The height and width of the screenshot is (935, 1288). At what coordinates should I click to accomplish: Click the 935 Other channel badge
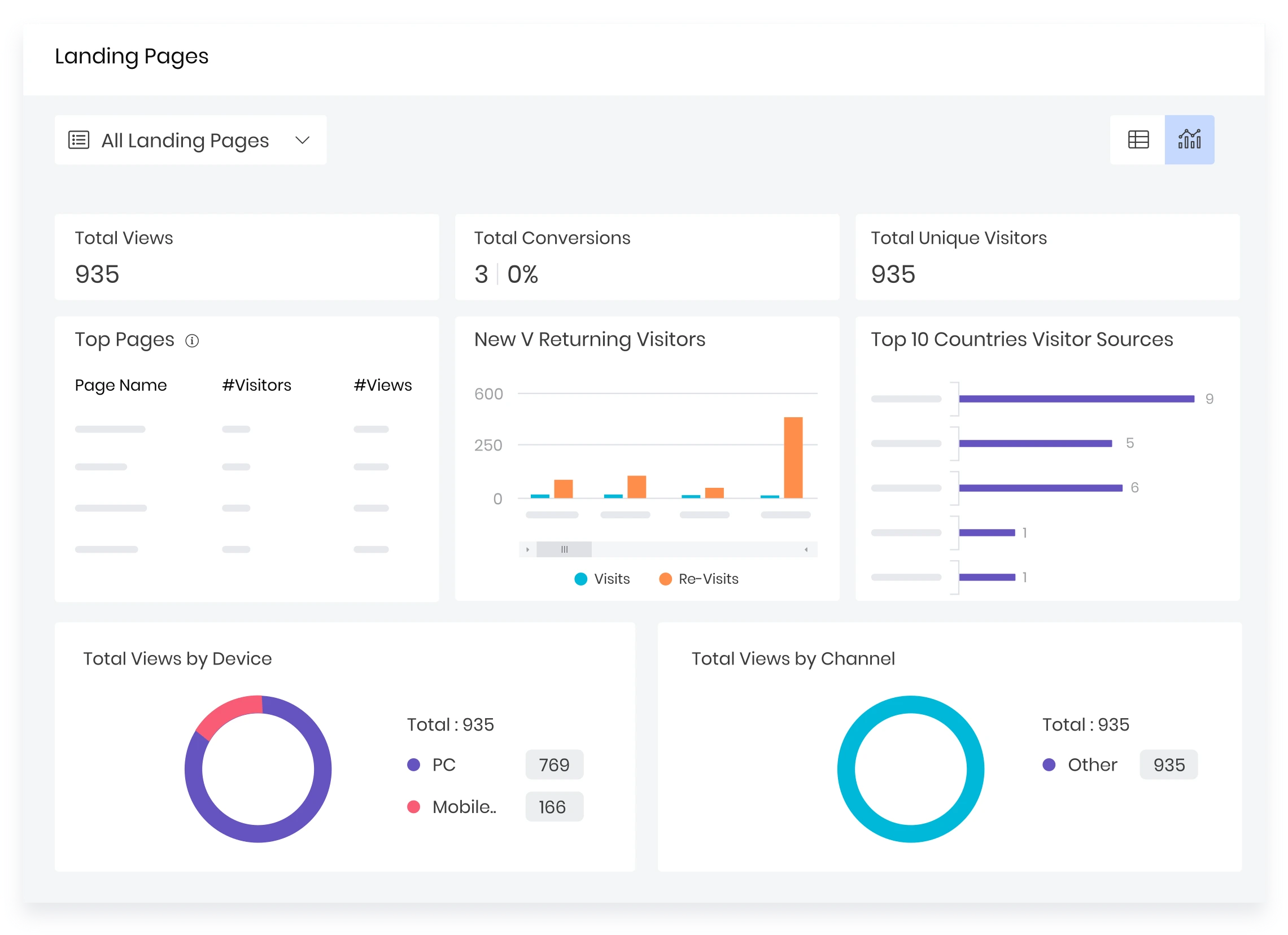coord(1169,764)
